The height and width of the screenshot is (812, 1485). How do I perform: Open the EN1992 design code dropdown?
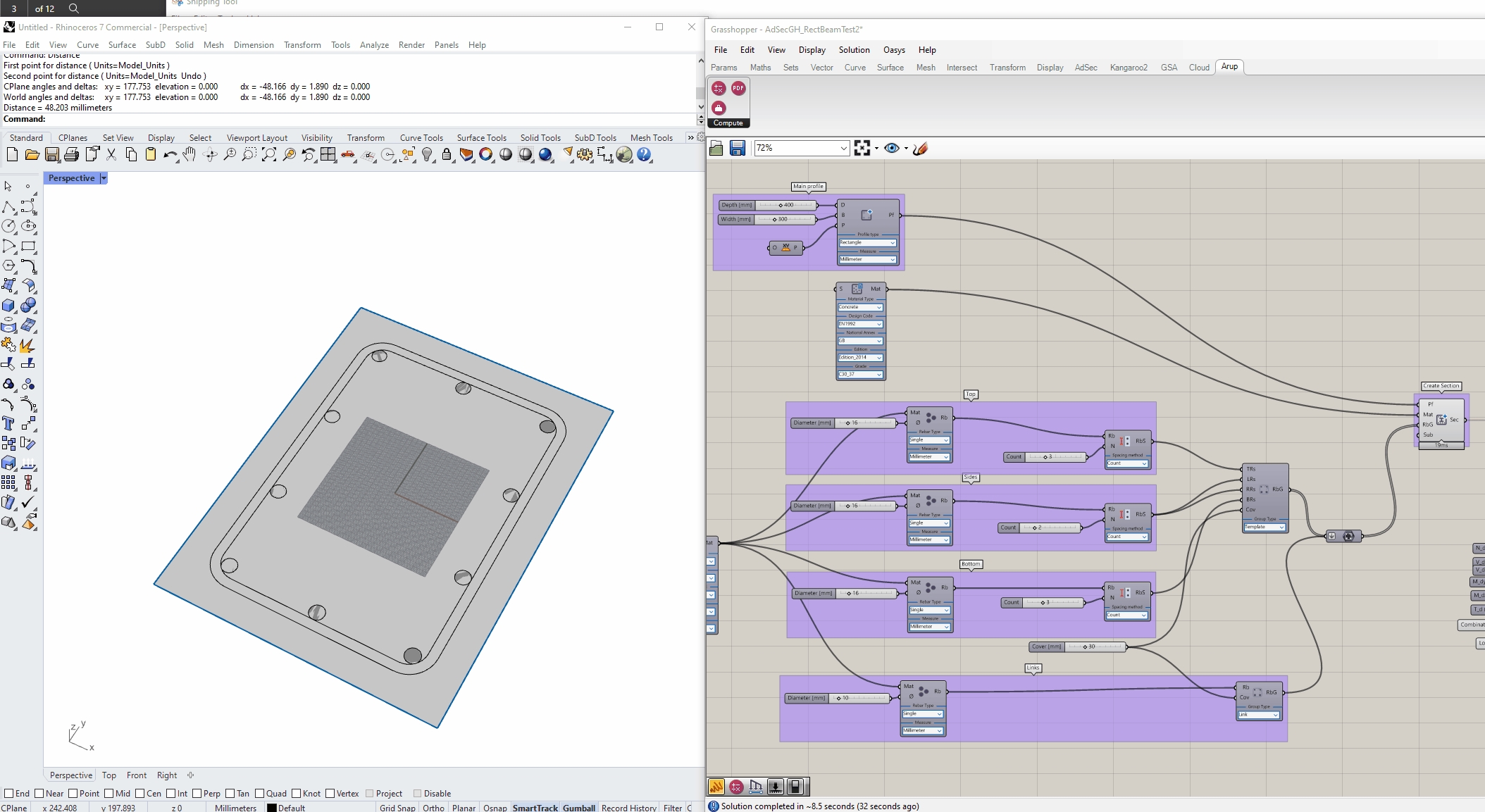[x=860, y=324]
